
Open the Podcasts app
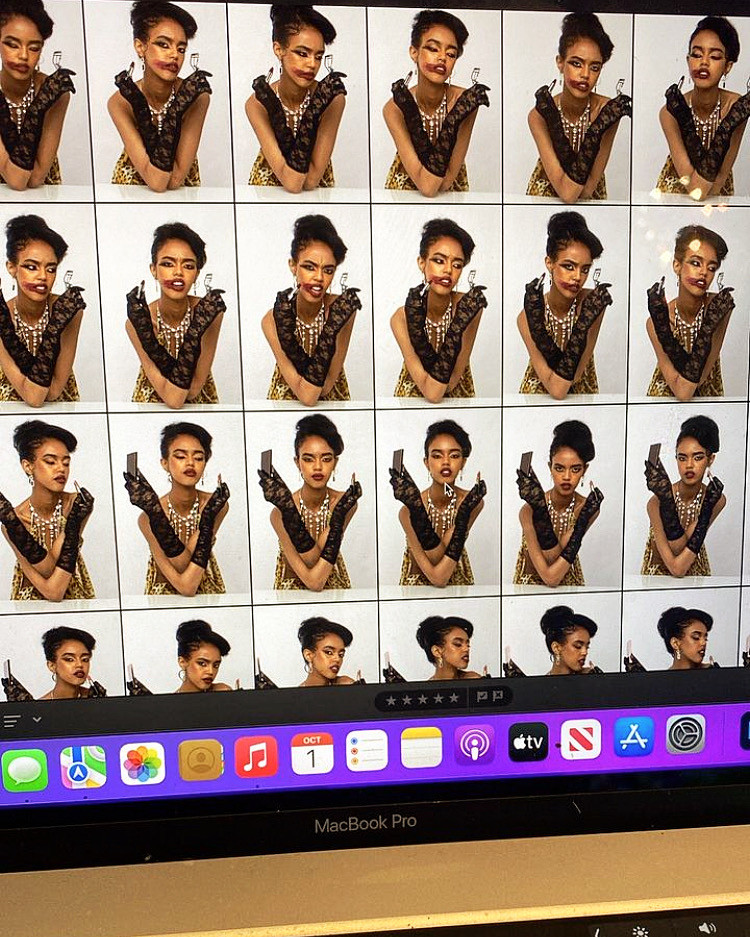point(475,744)
